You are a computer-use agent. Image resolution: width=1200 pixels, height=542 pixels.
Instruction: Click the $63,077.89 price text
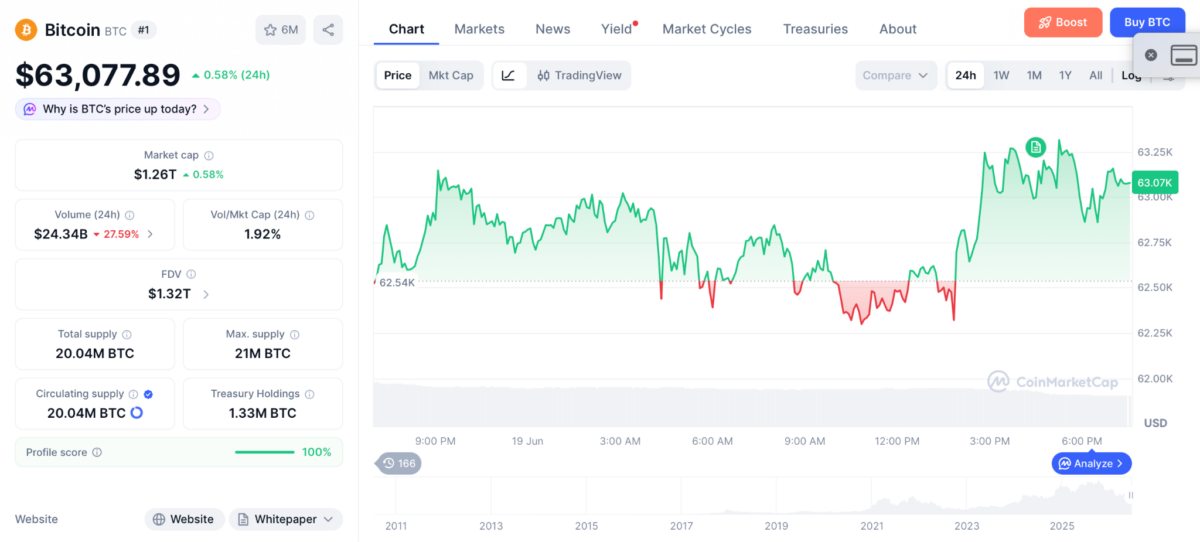pyautogui.click(x=98, y=75)
